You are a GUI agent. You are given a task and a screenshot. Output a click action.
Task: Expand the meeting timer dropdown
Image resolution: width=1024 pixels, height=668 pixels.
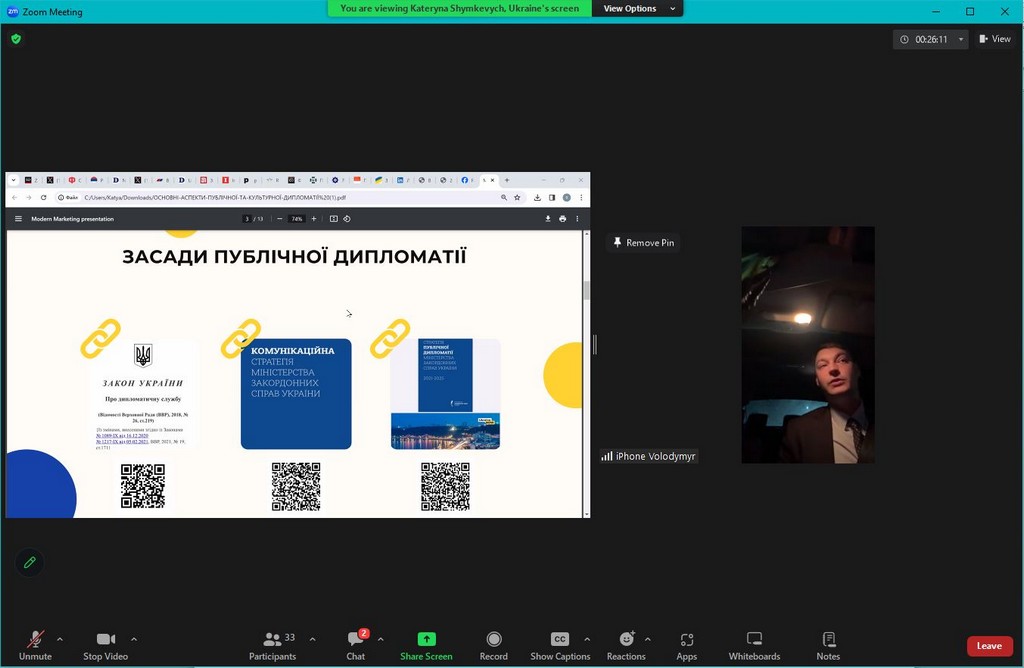click(961, 40)
